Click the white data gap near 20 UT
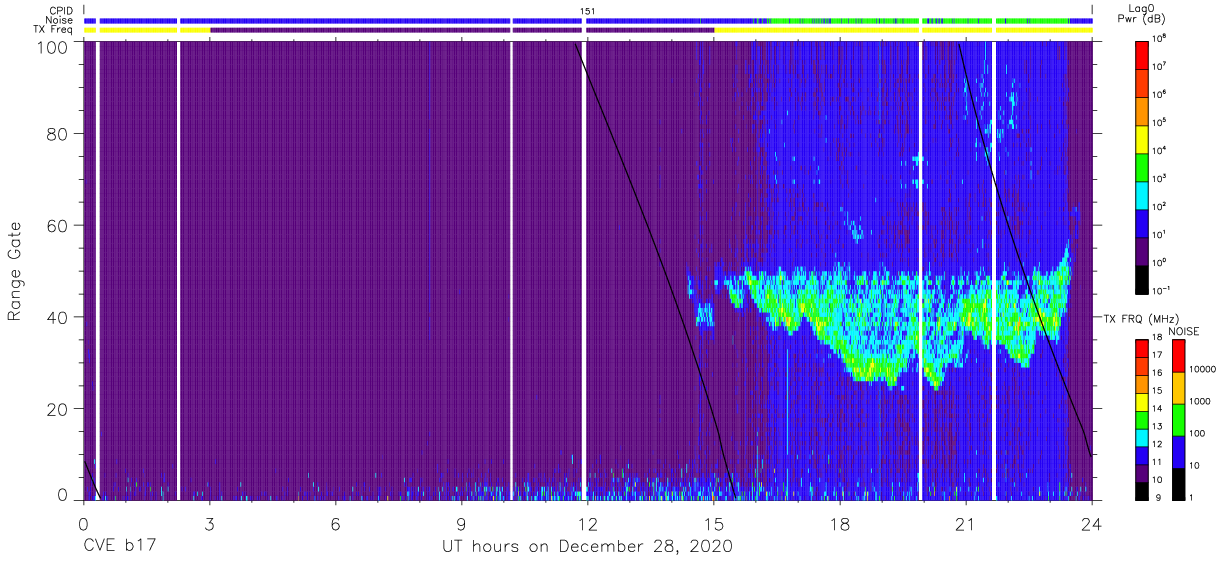The width and height of the screenshot is (1228, 567). click(919, 270)
